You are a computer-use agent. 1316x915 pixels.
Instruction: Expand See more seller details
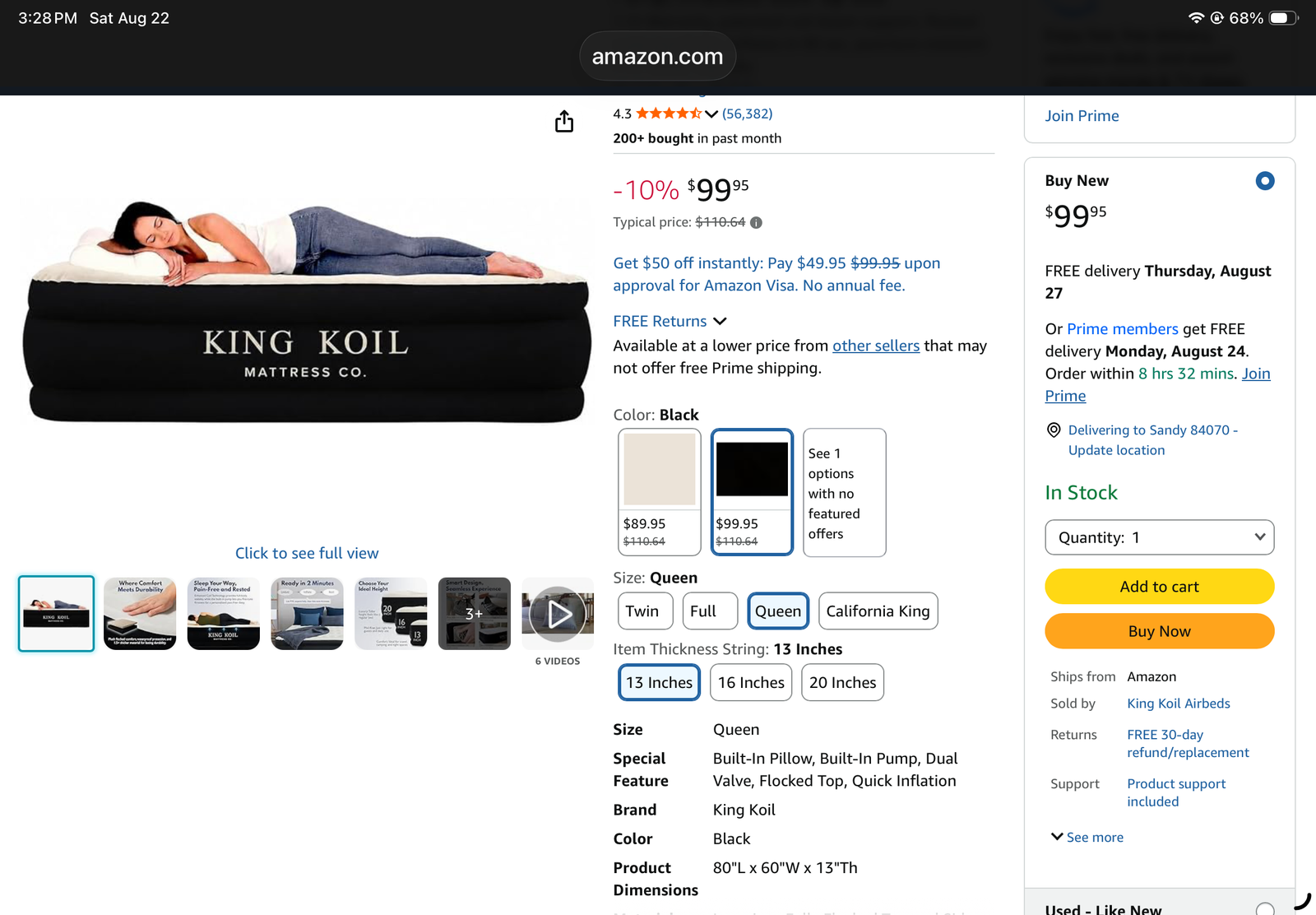coord(1087,837)
